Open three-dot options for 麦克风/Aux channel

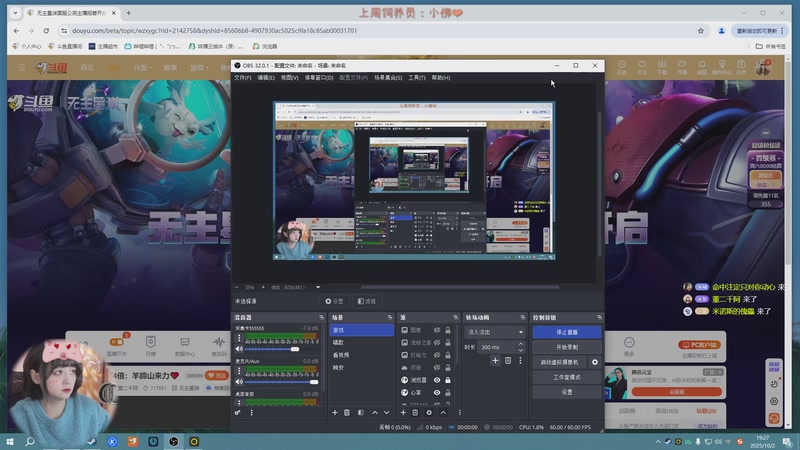point(239,371)
